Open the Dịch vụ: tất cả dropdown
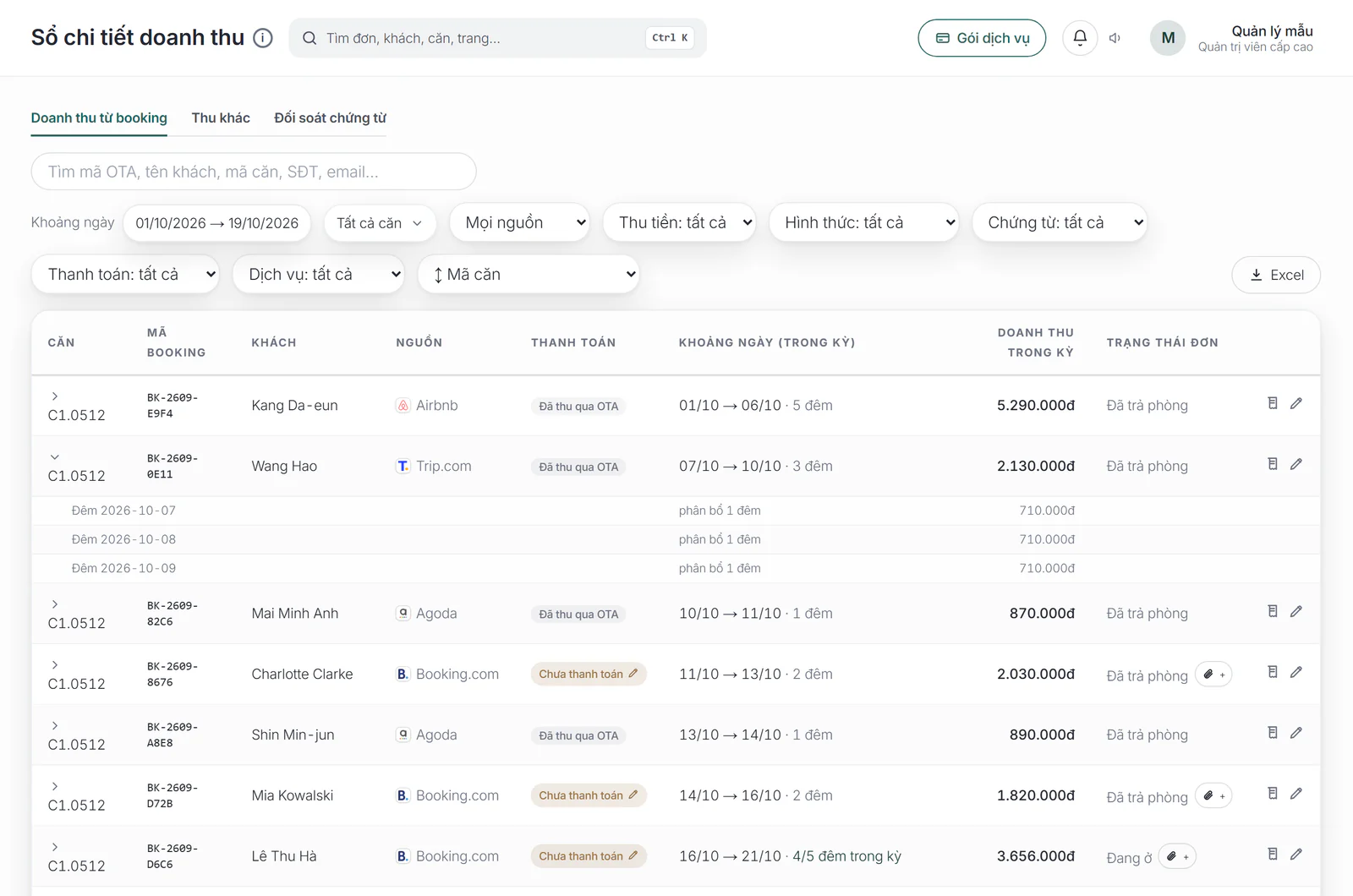1353x896 pixels. click(318, 275)
